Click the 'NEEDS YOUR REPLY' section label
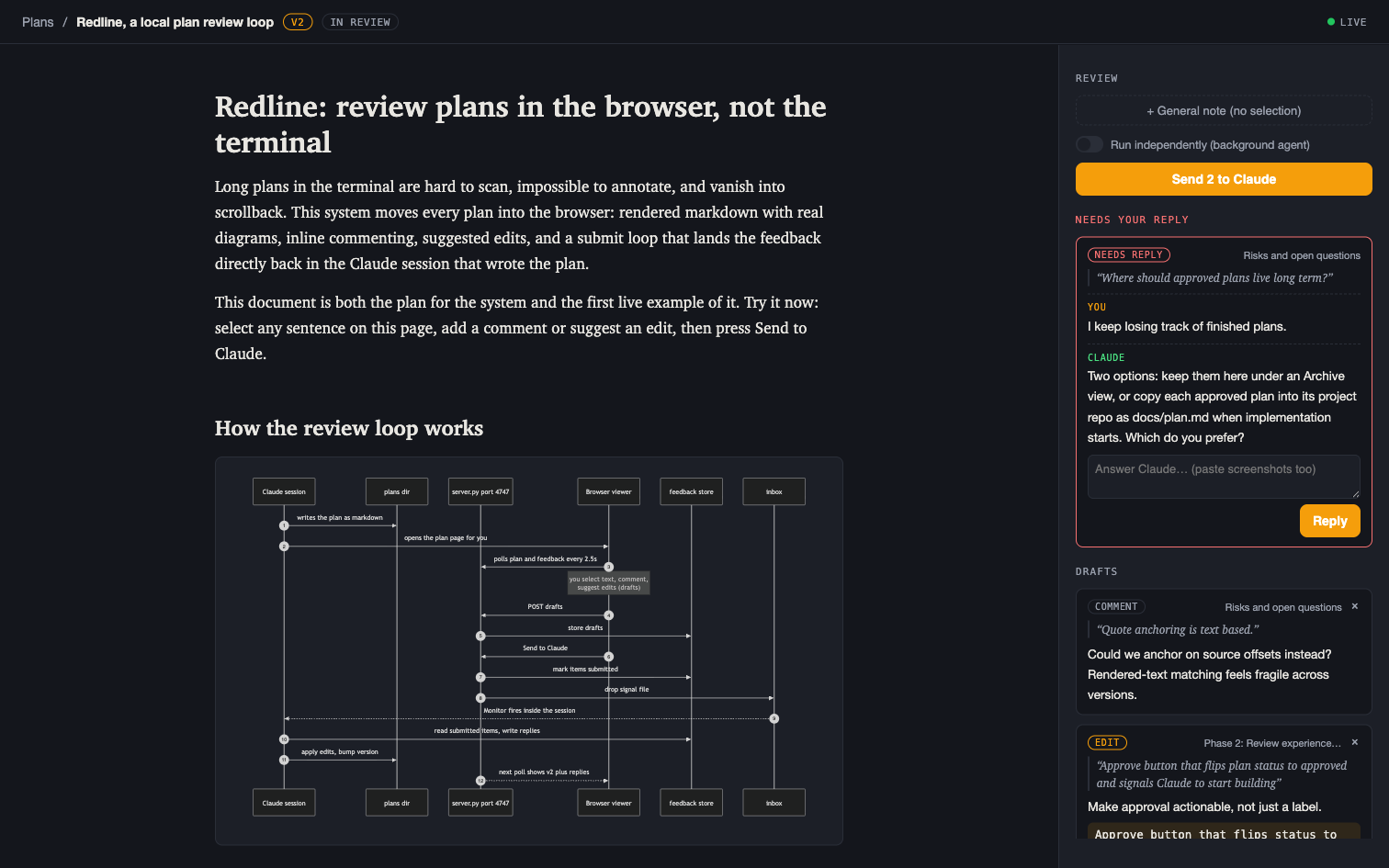 click(x=1132, y=220)
